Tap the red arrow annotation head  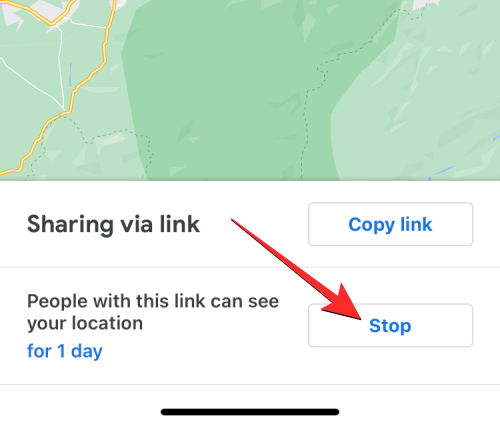coord(343,303)
